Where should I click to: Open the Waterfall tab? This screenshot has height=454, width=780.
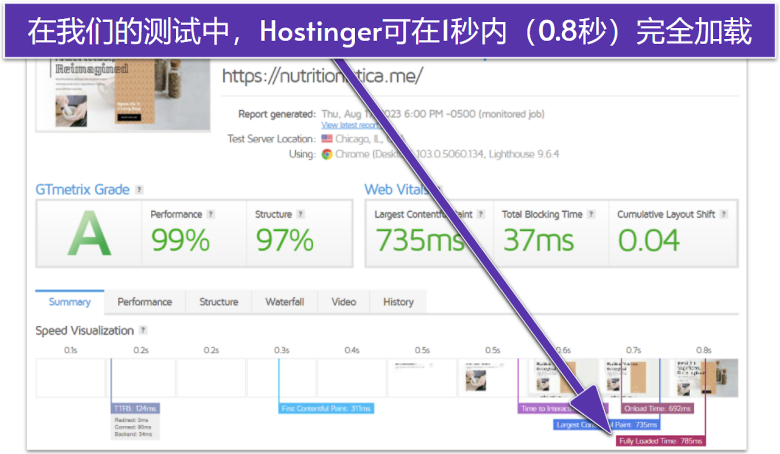coord(285,302)
